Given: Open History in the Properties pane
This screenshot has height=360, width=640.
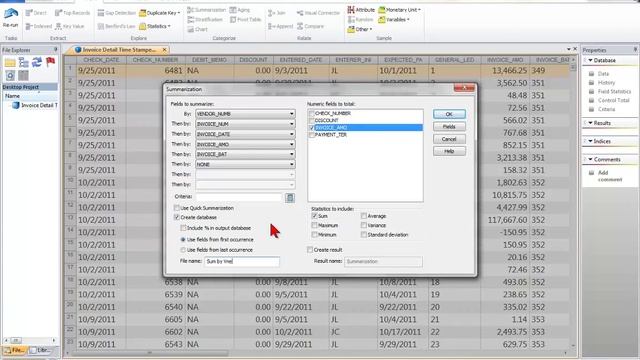Looking at the screenshot, I should [606, 82].
